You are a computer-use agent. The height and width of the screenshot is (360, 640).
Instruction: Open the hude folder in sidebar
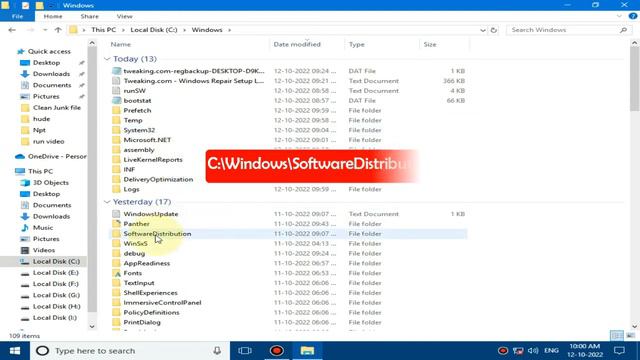coord(41,119)
